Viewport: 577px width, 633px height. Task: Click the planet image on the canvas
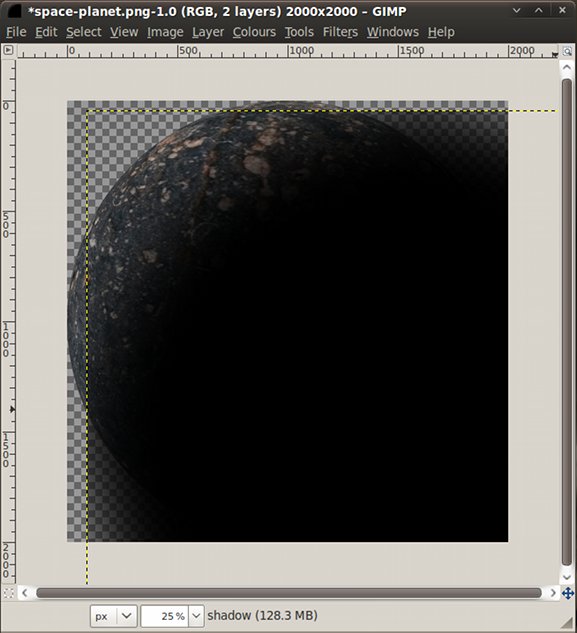[x=287, y=321]
